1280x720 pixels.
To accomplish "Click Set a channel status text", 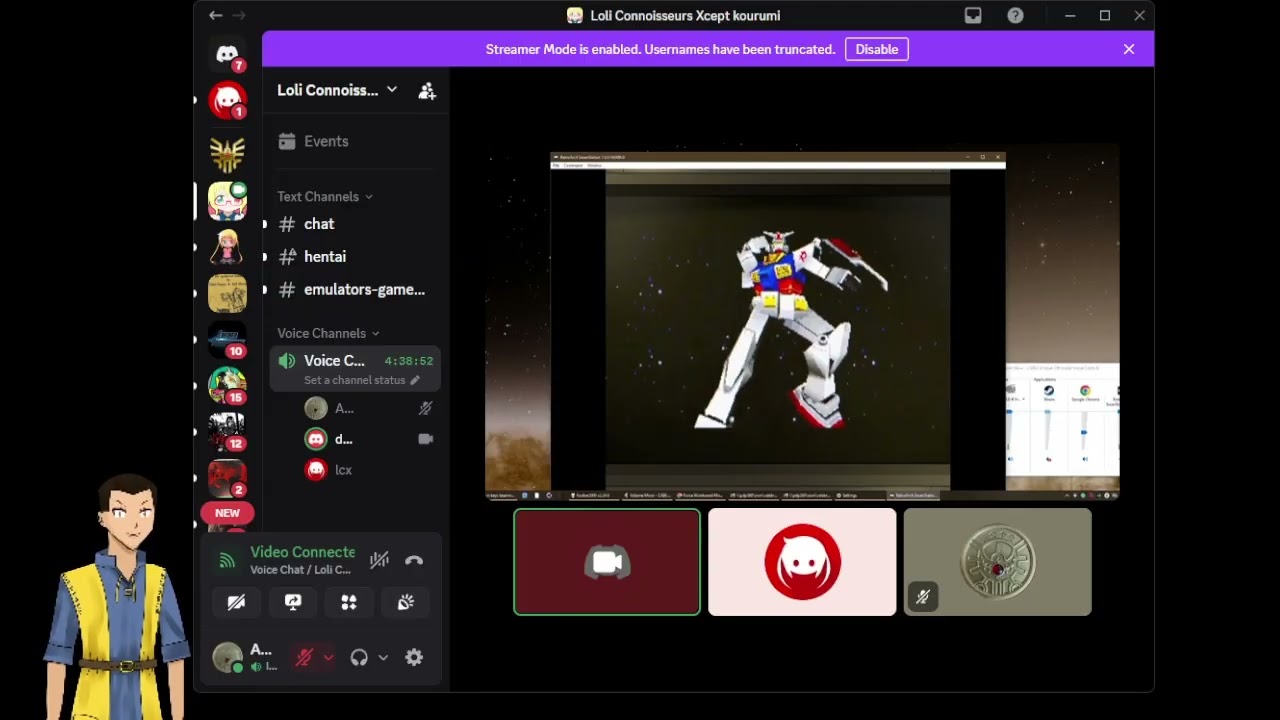I will click(355, 380).
